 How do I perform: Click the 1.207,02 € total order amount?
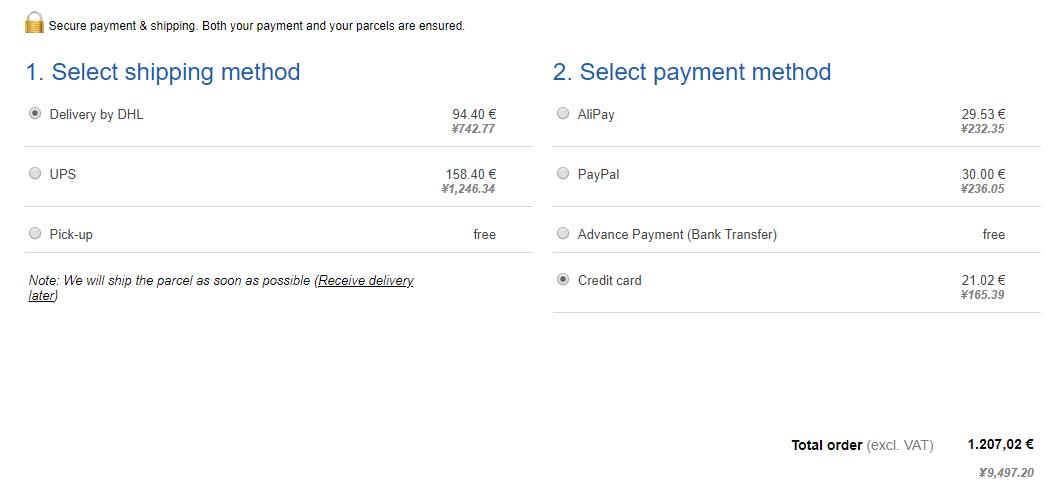click(1000, 445)
